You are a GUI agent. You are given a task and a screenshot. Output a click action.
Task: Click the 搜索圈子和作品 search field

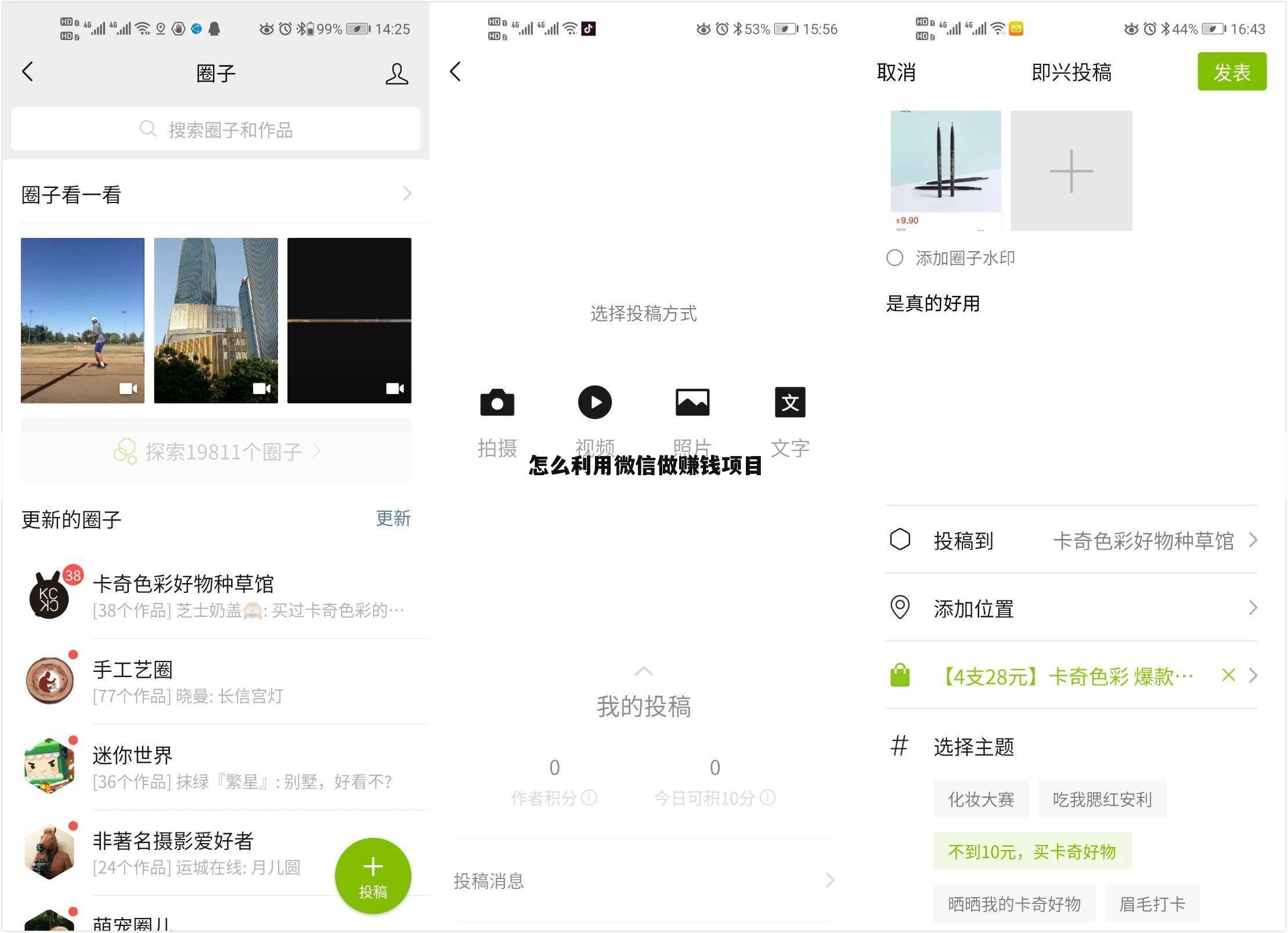click(x=216, y=129)
